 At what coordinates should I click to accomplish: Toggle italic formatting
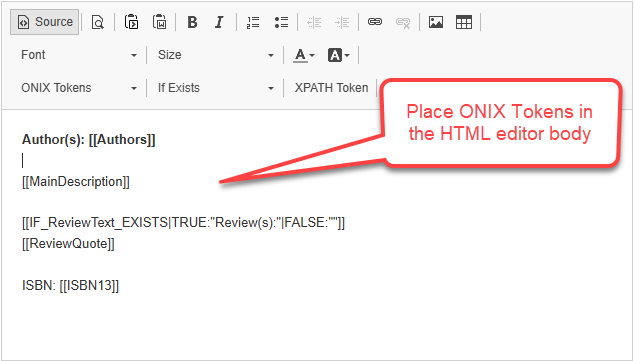point(219,22)
